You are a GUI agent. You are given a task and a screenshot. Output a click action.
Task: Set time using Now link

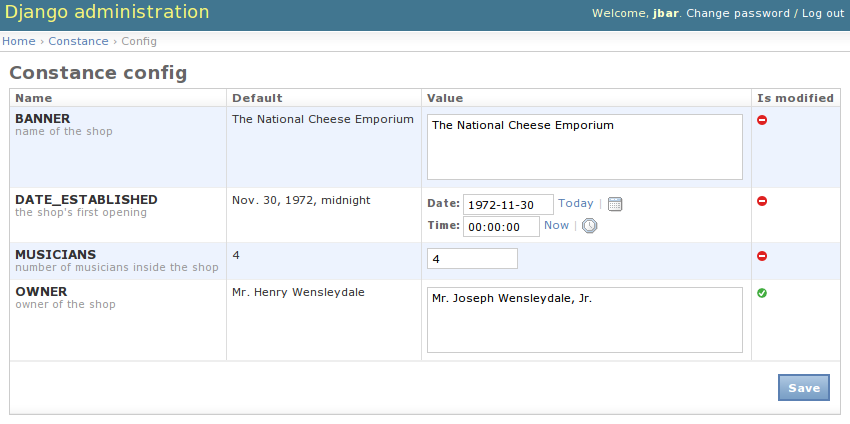[556, 225]
